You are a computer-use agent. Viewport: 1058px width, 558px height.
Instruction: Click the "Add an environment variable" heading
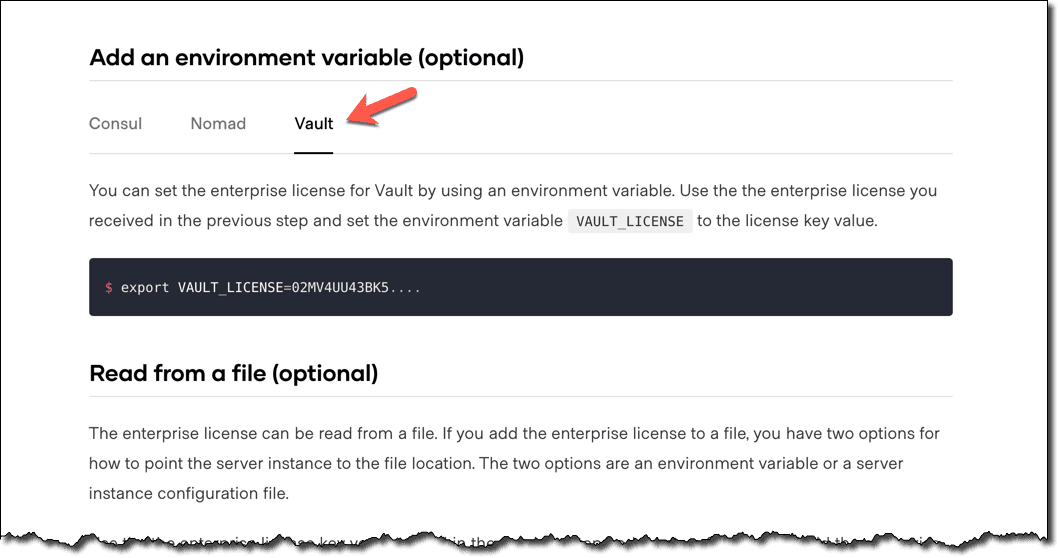click(x=306, y=57)
